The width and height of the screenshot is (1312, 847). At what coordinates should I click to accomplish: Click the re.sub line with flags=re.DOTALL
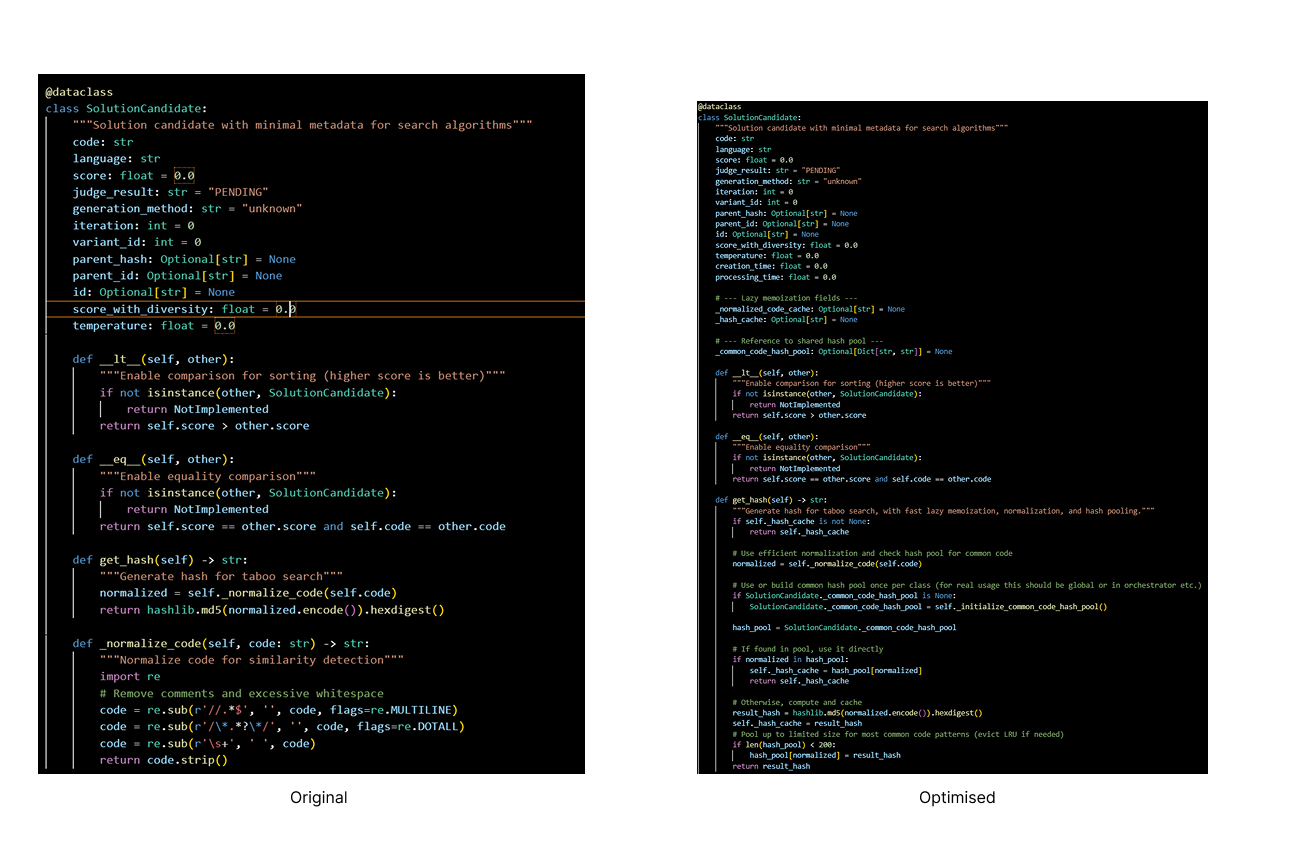[282, 727]
